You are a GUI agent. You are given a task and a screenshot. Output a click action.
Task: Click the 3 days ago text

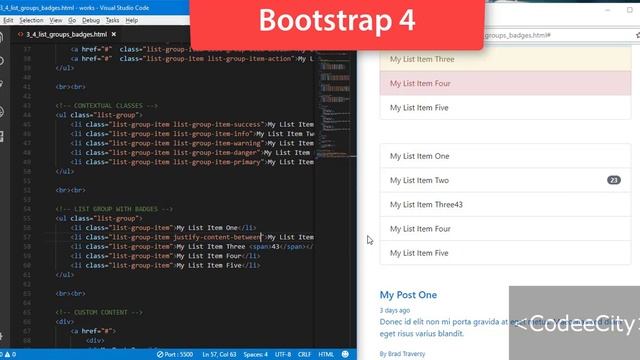(x=395, y=310)
